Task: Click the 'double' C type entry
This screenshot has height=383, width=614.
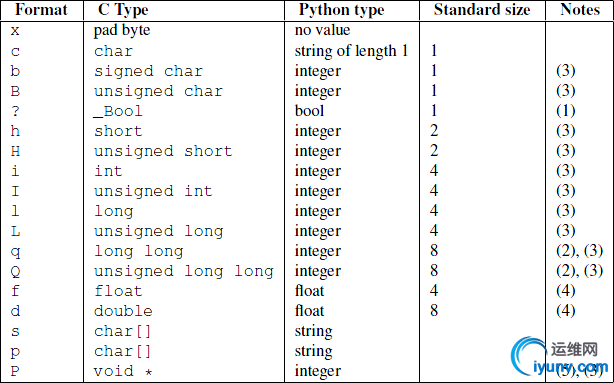Action: point(123,311)
